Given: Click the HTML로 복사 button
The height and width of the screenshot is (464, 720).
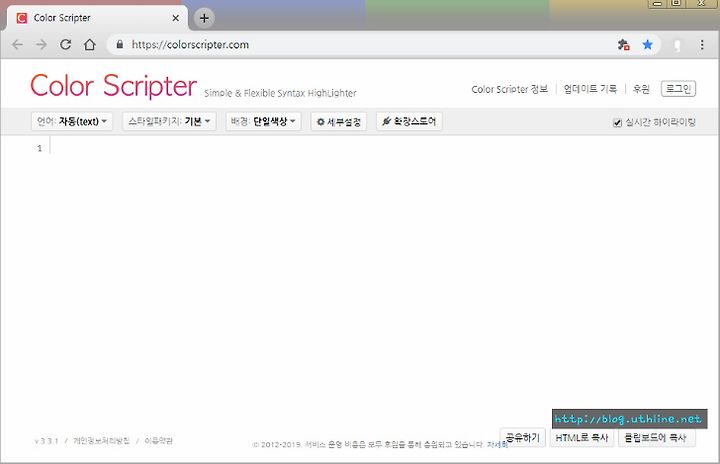Looking at the screenshot, I should pos(581,437).
